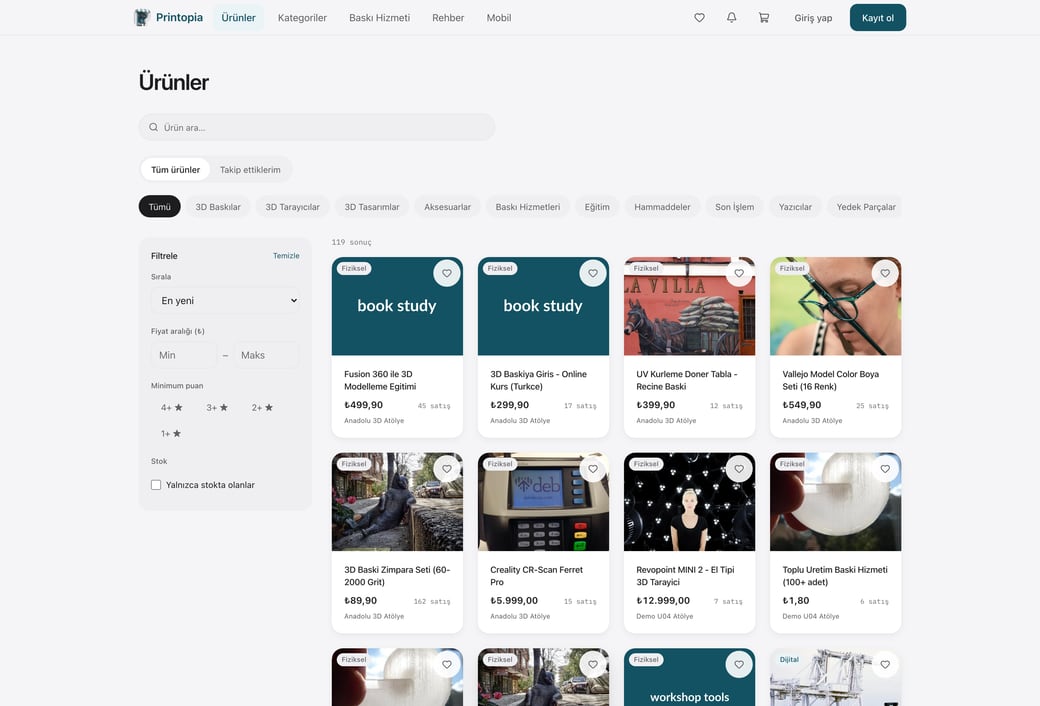
Task: Click the Min price input field
Action: 184,355
